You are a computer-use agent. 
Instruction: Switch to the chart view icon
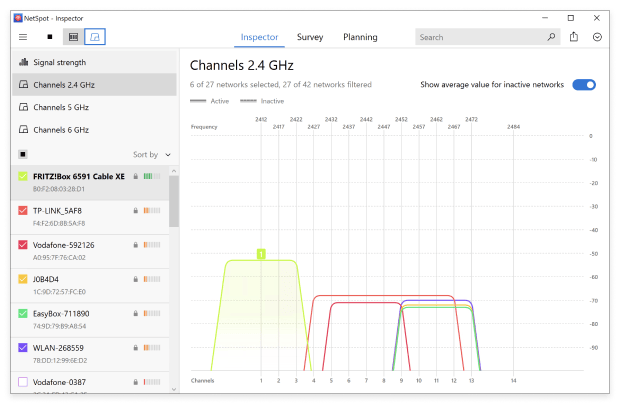[x=95, y=37]
